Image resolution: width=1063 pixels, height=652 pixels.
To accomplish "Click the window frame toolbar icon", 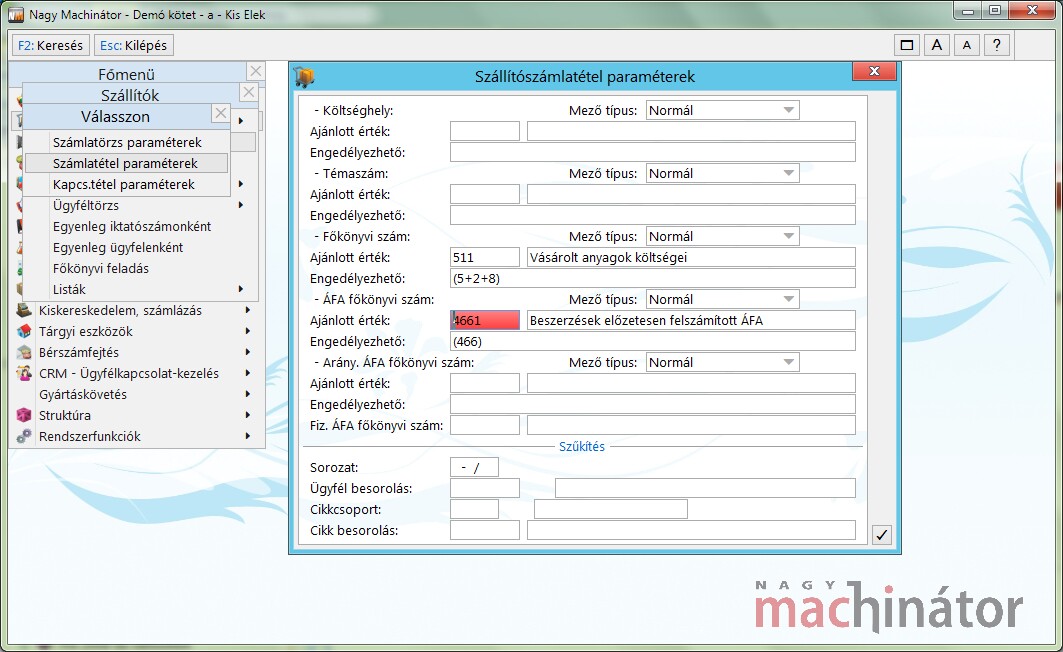I will point(906,45).
